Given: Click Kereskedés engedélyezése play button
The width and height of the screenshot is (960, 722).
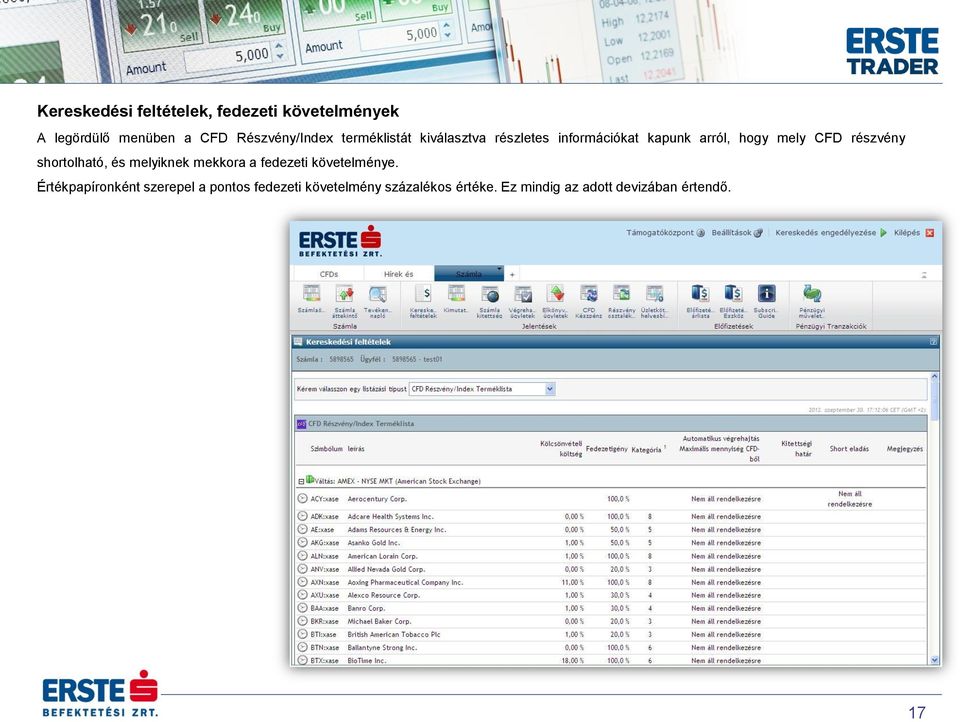Looking at the screenshot, I should click(883, 233).
